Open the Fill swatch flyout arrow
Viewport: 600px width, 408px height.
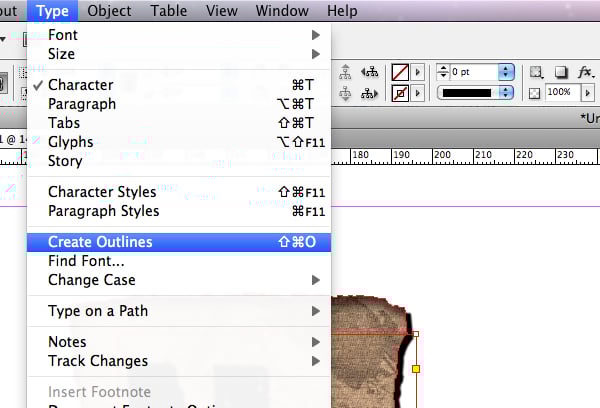[x=417, y=72]
